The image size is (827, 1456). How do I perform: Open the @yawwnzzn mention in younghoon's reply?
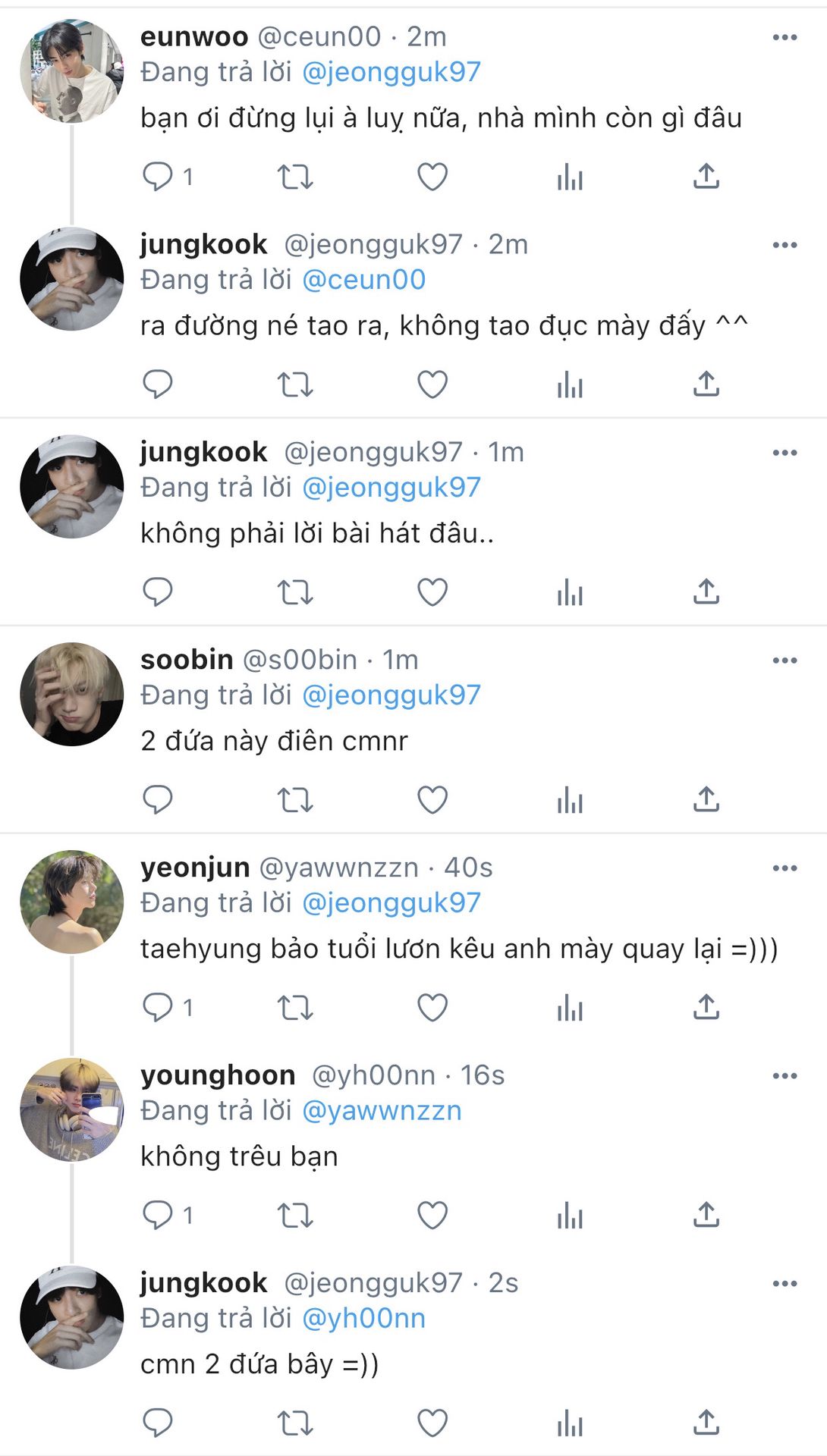(x=382, y=1111)
